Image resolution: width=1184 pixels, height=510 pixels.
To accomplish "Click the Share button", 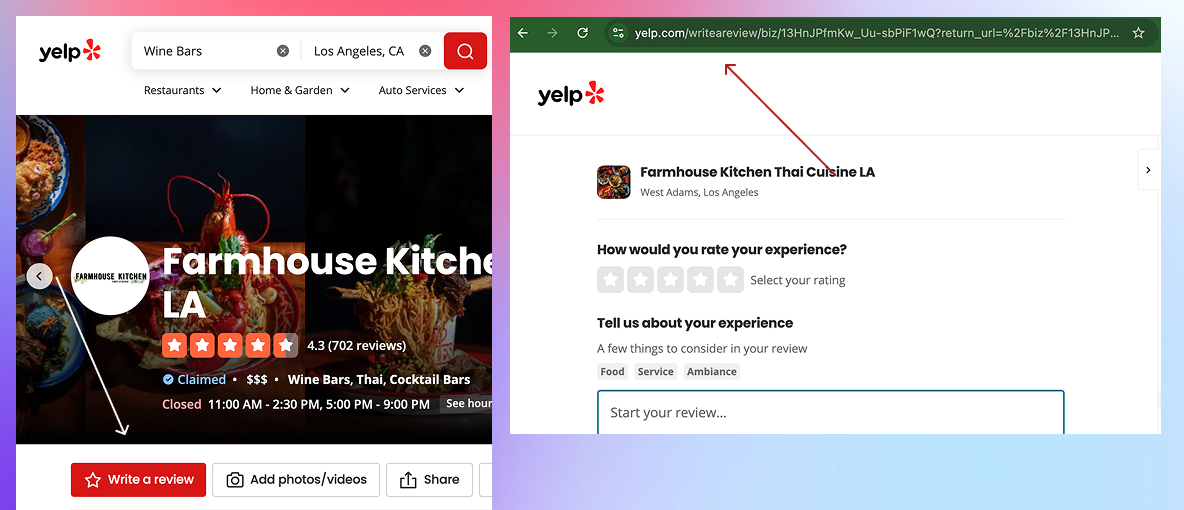I will 430,480.
